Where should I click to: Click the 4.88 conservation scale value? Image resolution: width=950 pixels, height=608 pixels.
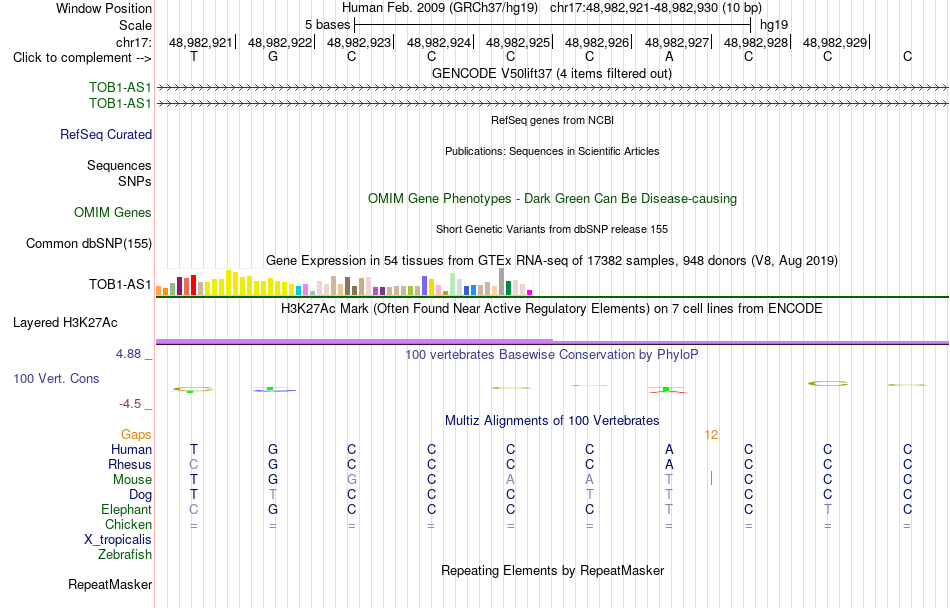point(128,354)
